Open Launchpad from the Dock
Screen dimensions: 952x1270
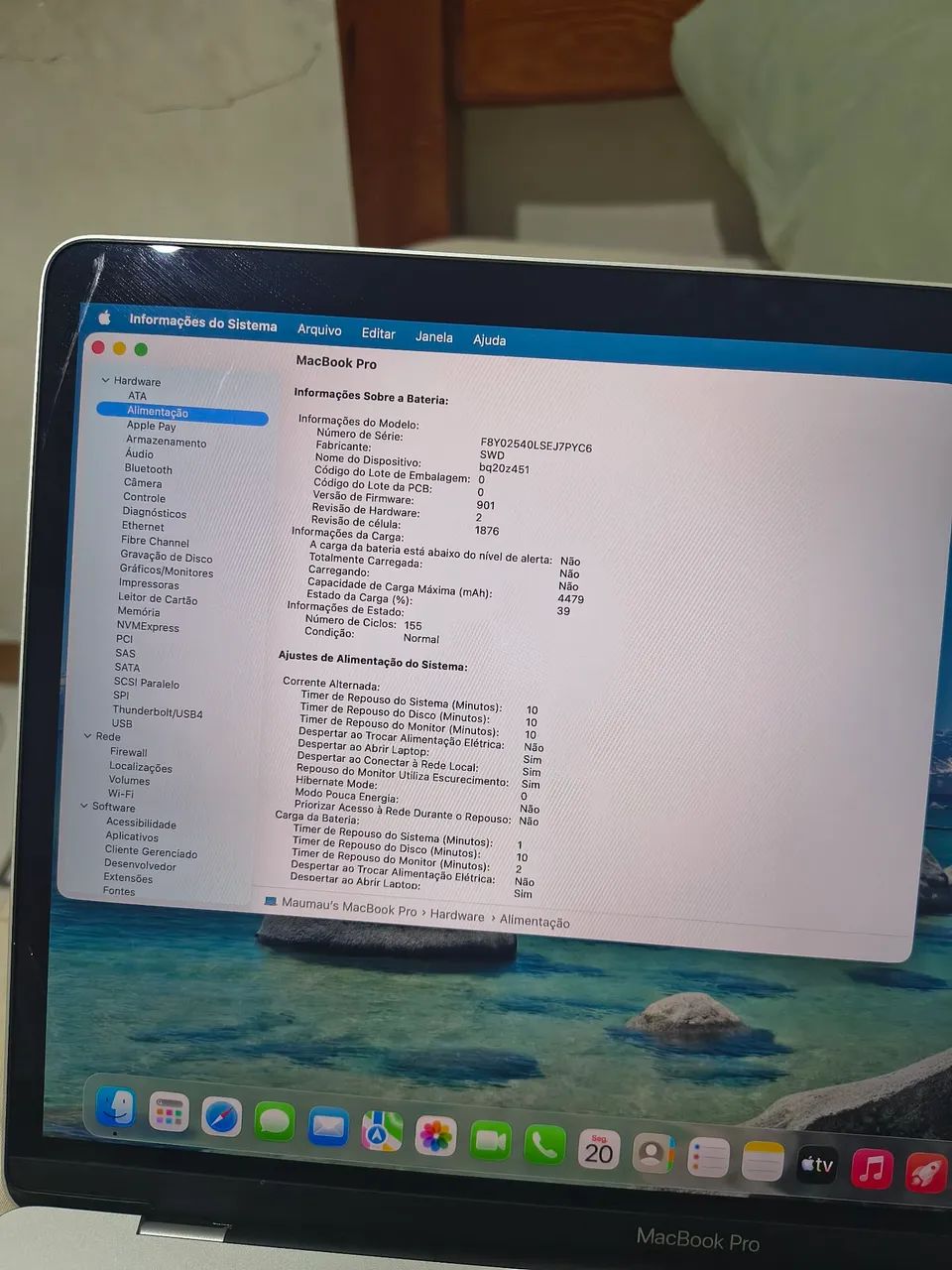(x=169, y=1113)
